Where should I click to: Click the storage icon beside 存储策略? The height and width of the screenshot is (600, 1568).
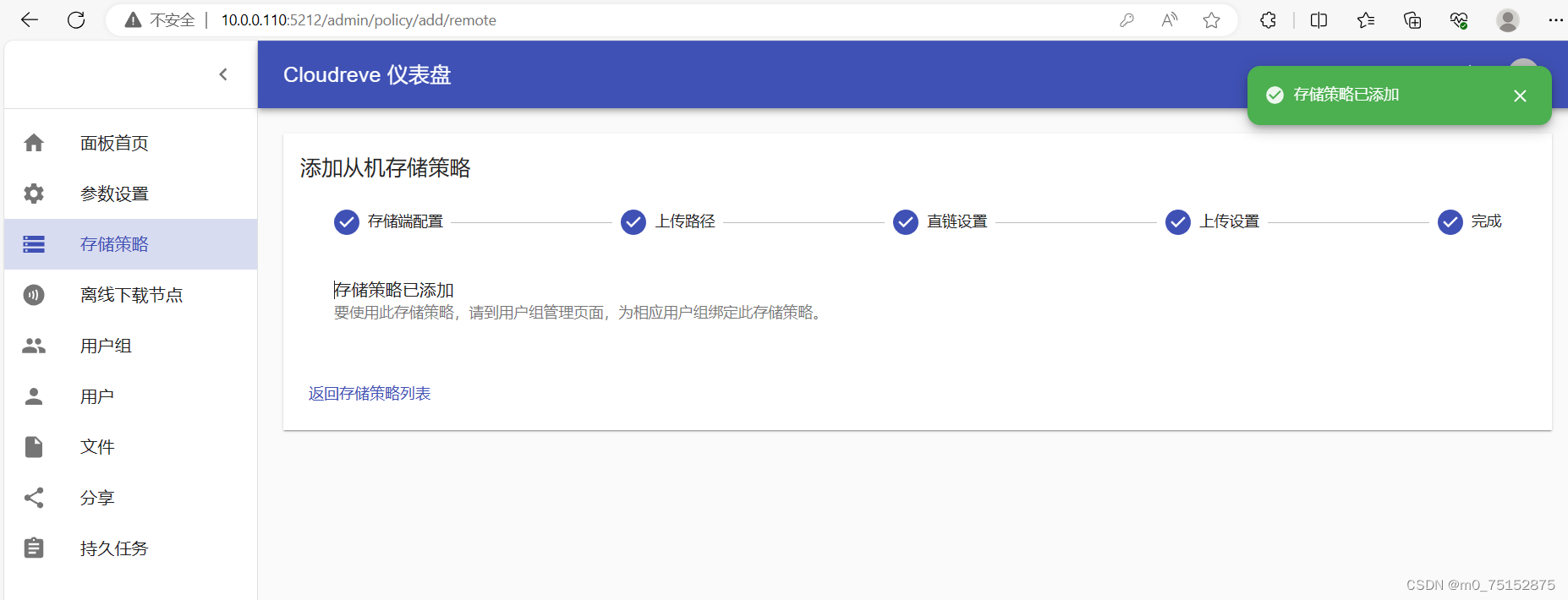[x=34, y=244]
